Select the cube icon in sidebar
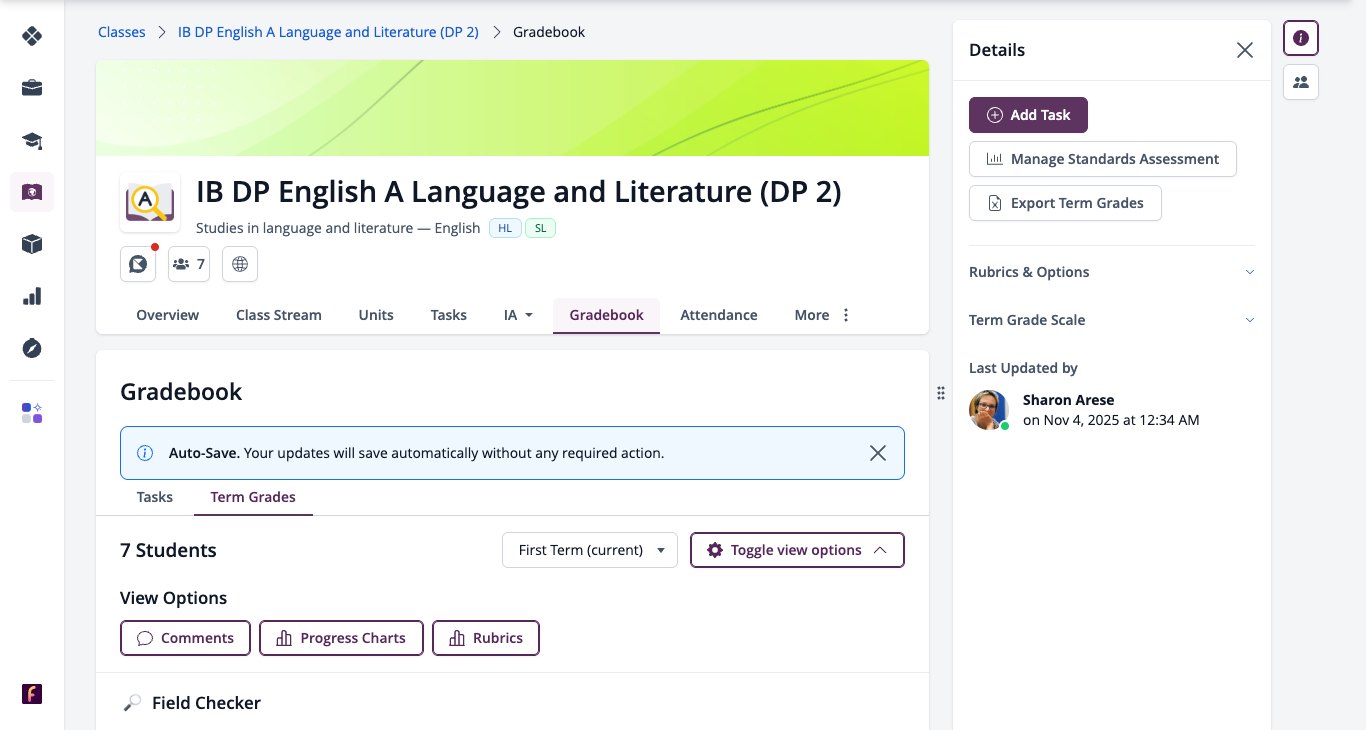1366x730 pixels. pyautogui.click(x=32, y=244)
